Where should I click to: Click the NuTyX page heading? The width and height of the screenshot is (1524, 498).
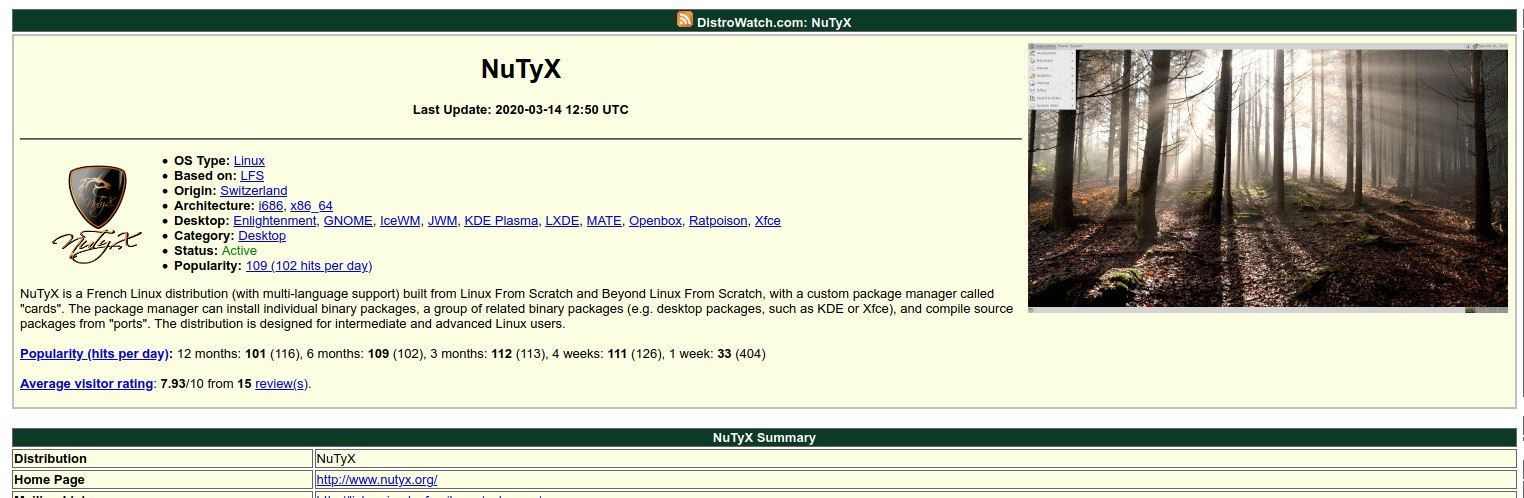pos(521,69)
